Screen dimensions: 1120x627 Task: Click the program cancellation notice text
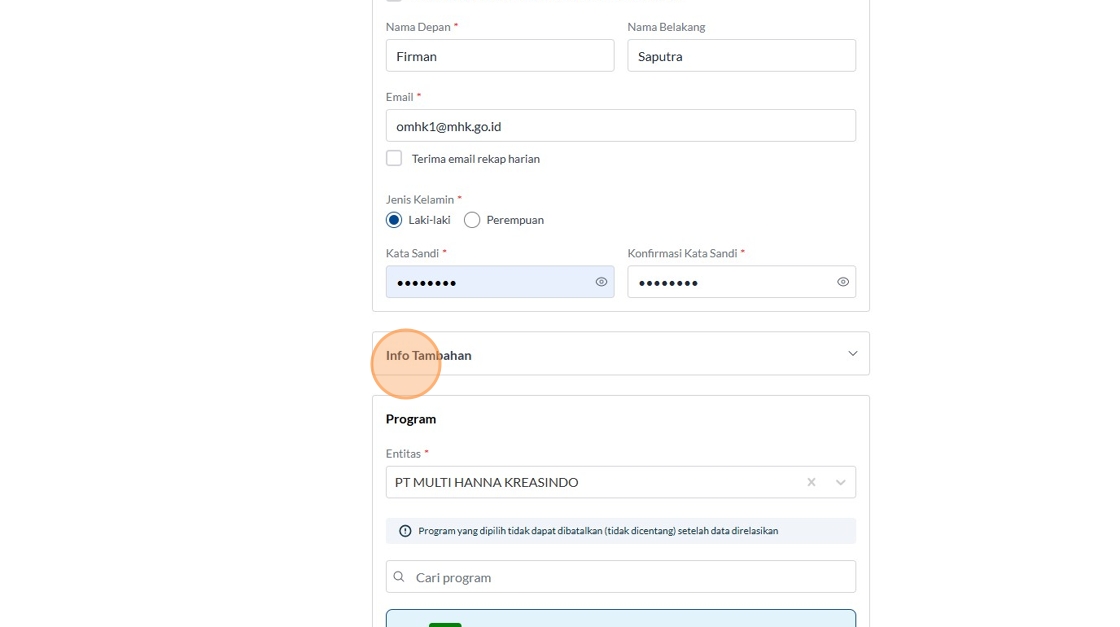coord(598,531)
